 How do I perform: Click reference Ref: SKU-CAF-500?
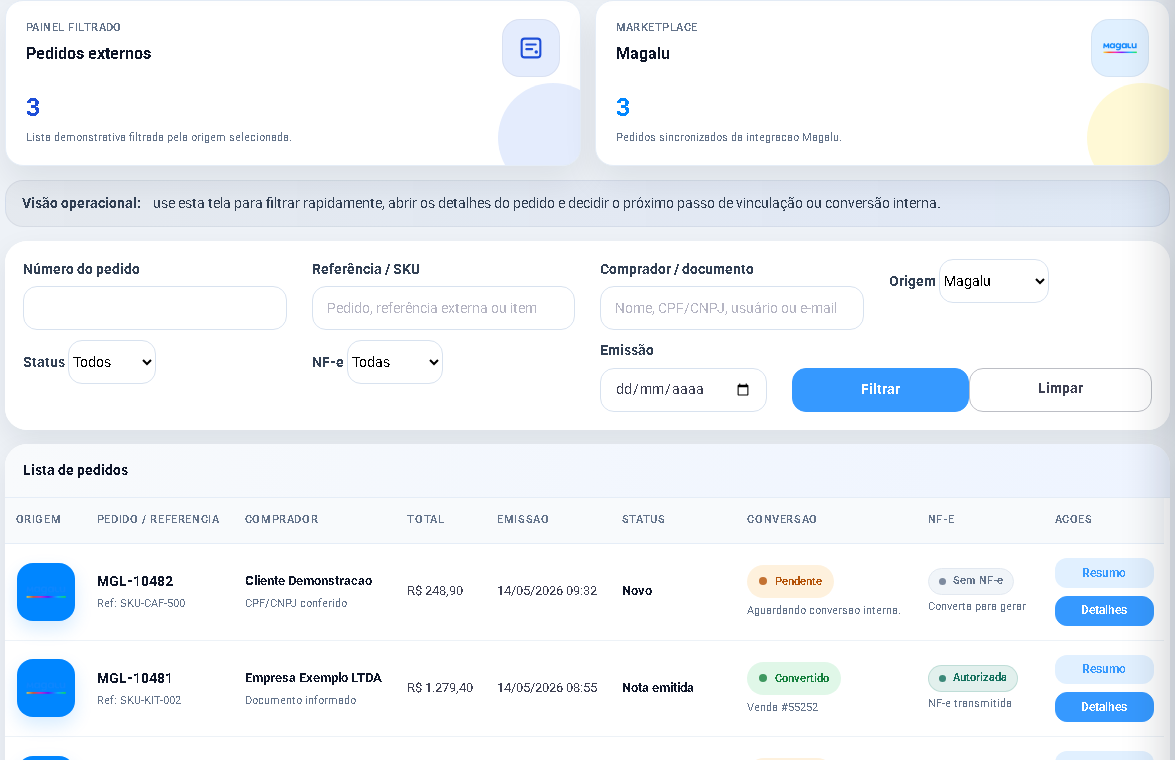click(141, 603)
